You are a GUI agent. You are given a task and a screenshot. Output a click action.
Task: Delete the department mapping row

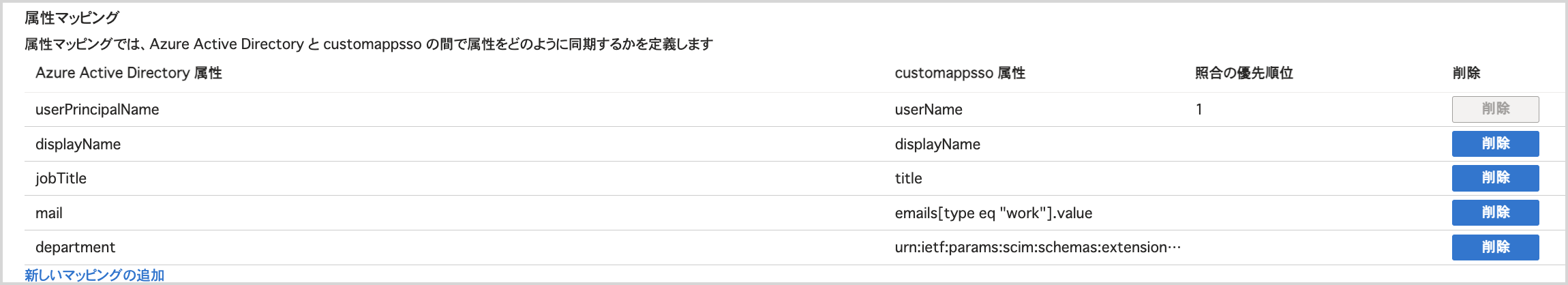pos(1495,247)
